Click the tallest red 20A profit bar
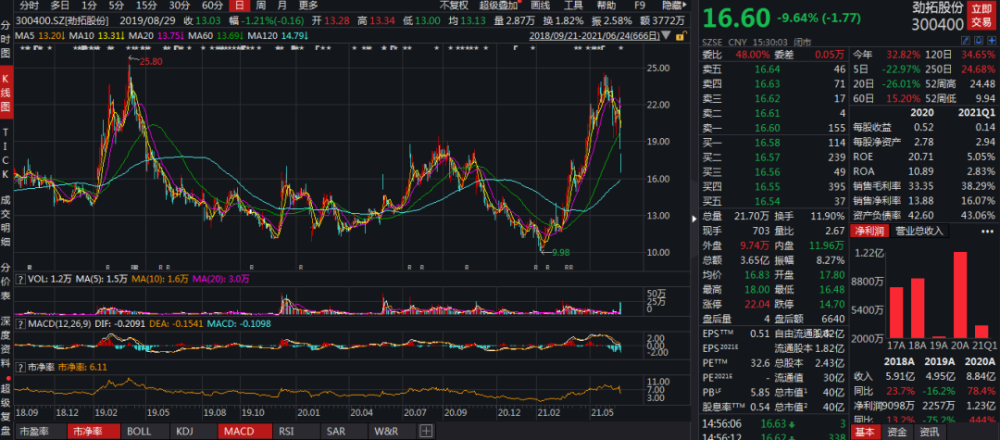Screen dimensions: 1000x440 tap(960, 294)
